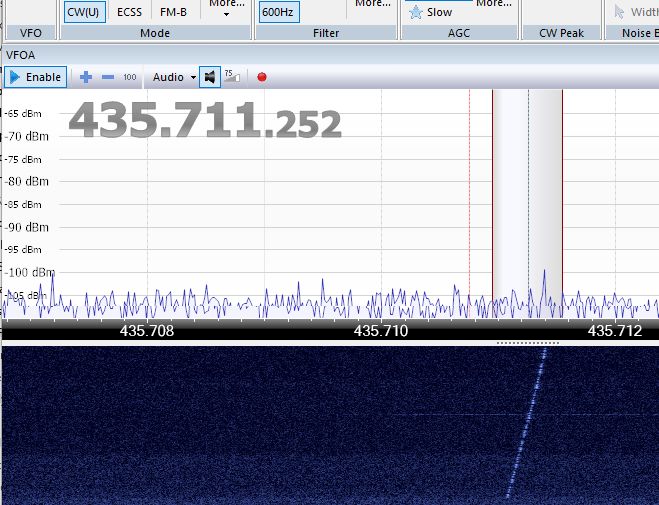This screenshot has height=505, width=659.
Task: Click the -80 dBm scale label
Action: (27, 181)
